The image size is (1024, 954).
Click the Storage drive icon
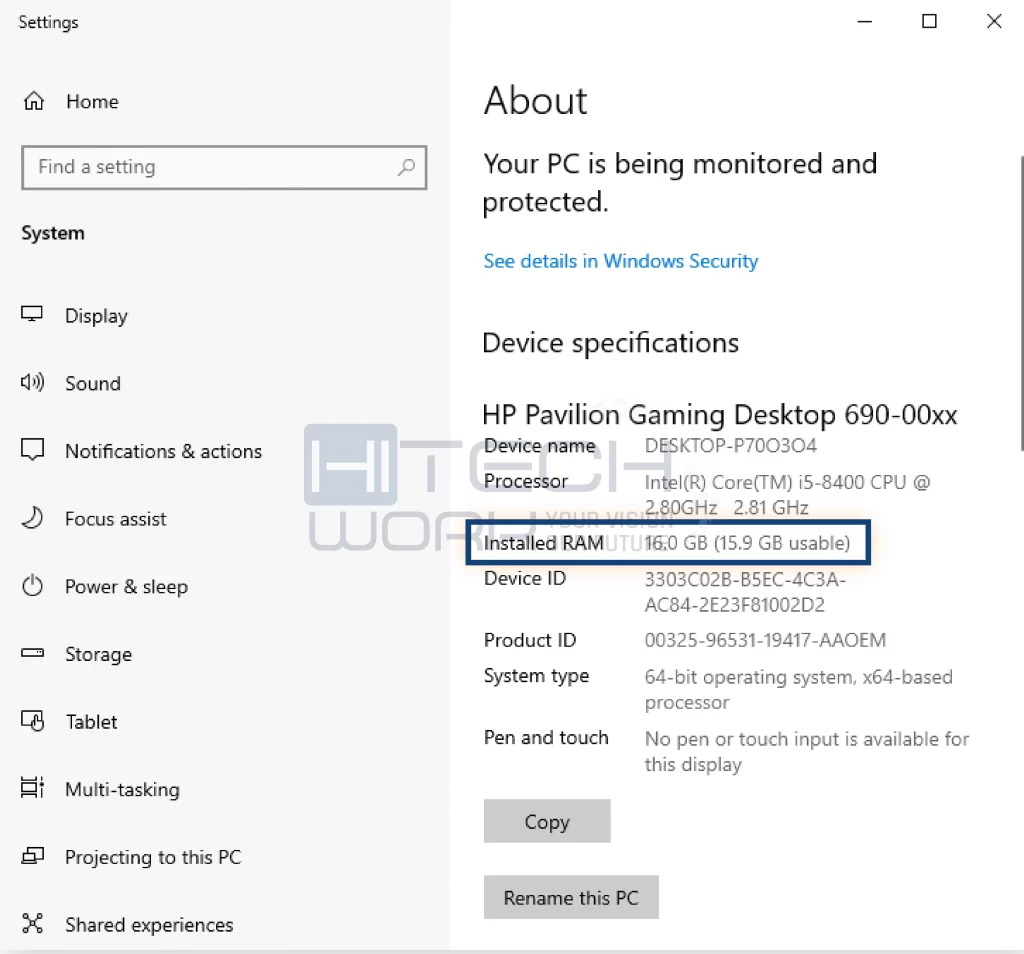click(32, 653)
